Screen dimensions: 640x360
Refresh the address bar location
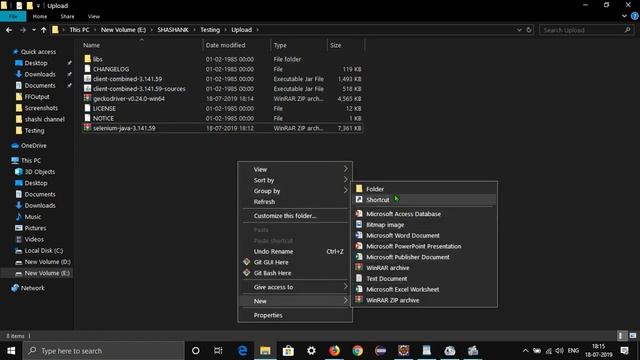529,30
